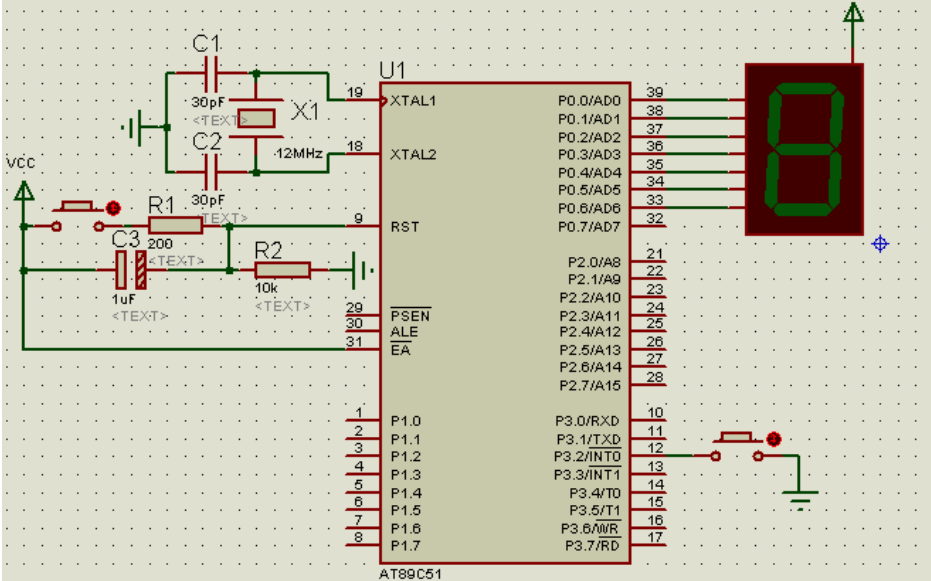Select the R2 10k resistor body
The width and height of the screenshot is (931, 581).
pos(282,269)
